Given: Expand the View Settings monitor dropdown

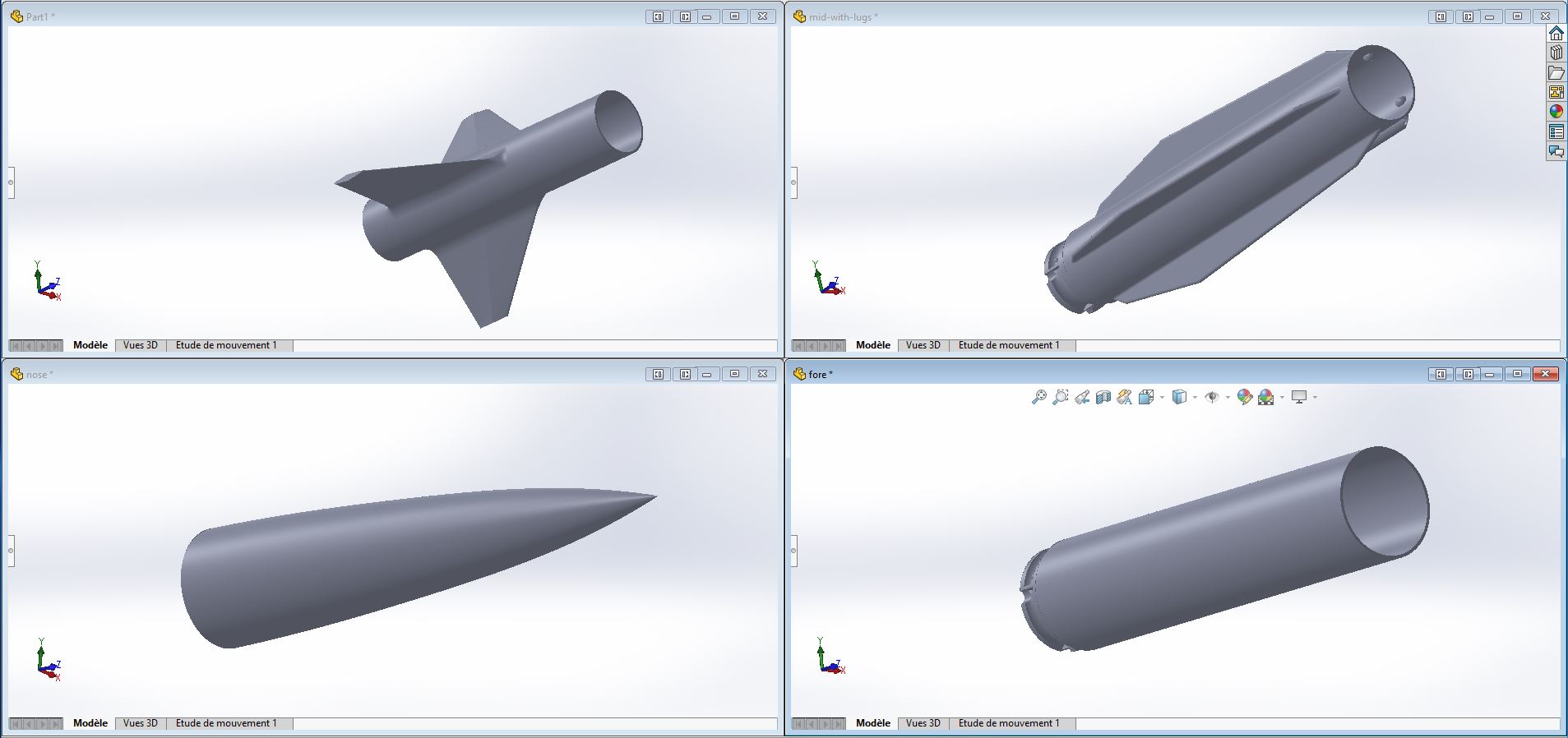Looking at the screenshot, I should click(1315, 398).
